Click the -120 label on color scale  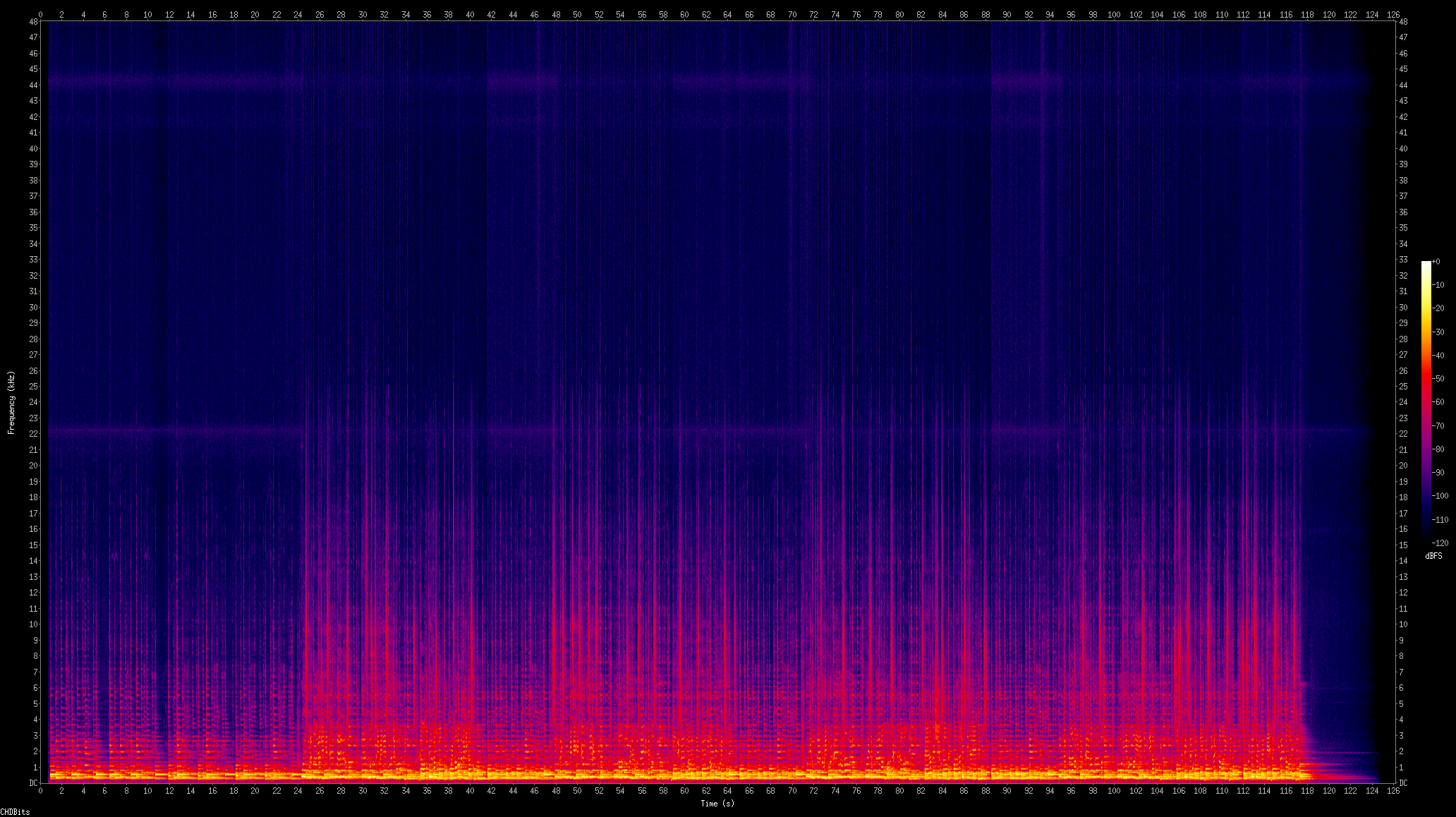(x=1440, y=543)
